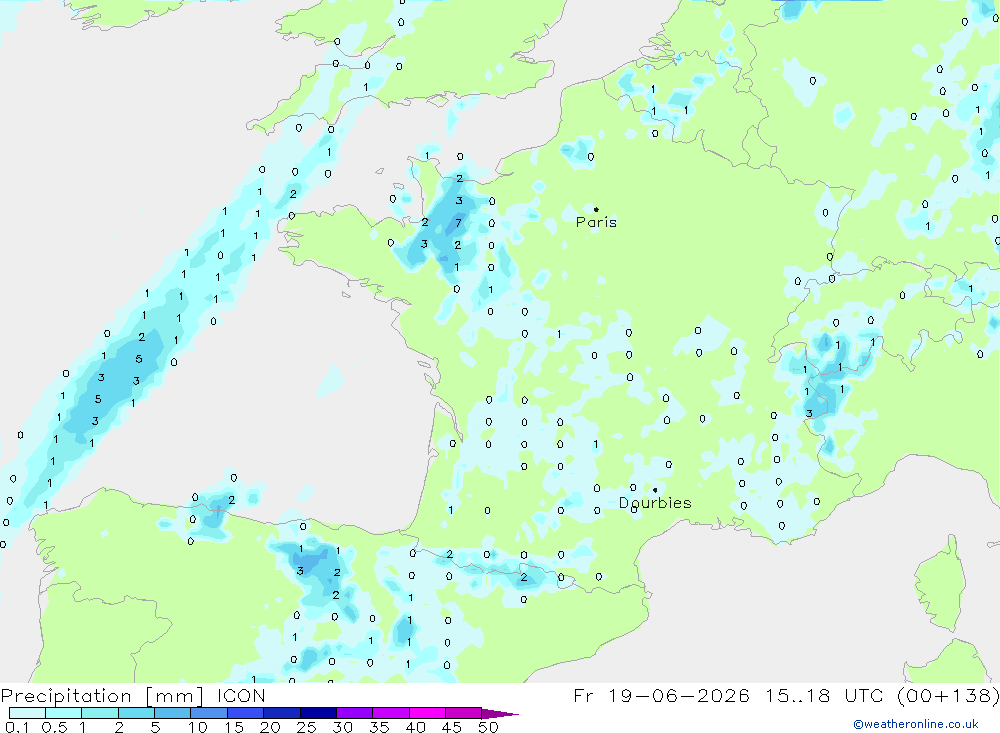Click the Paris city label
The width and height of the screenshot is (1000, 733).
coord(596,222)
